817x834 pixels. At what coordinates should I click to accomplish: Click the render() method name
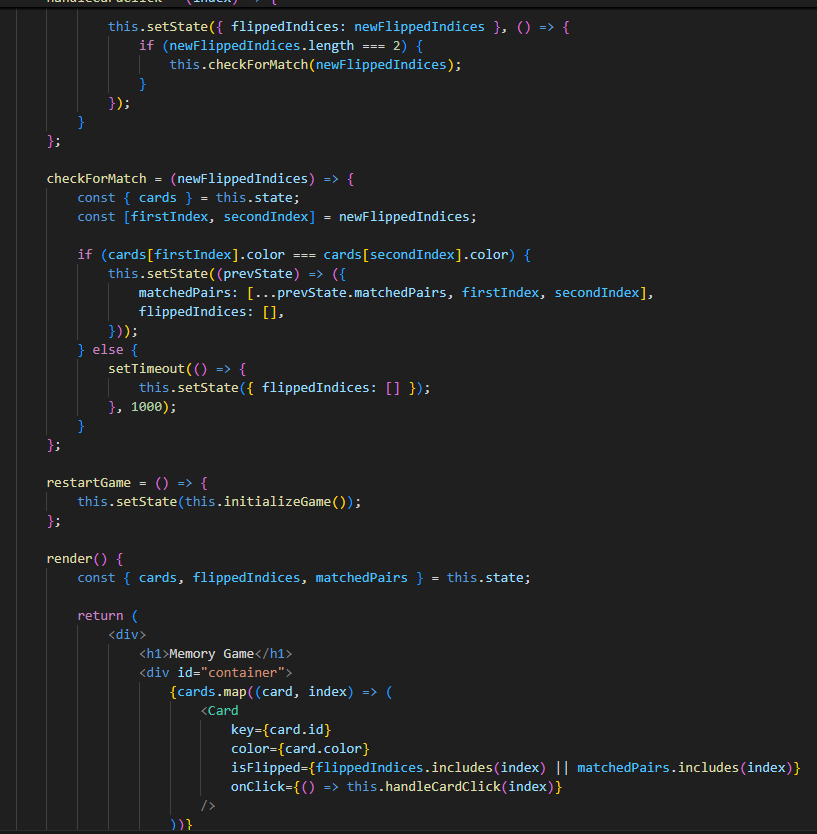(x=69, y=559)
